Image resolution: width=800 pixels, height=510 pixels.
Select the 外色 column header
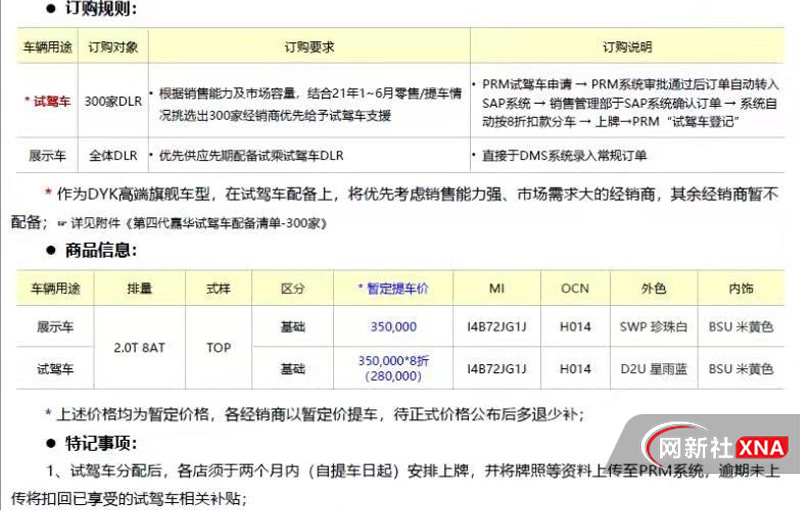tap(654, 289)
